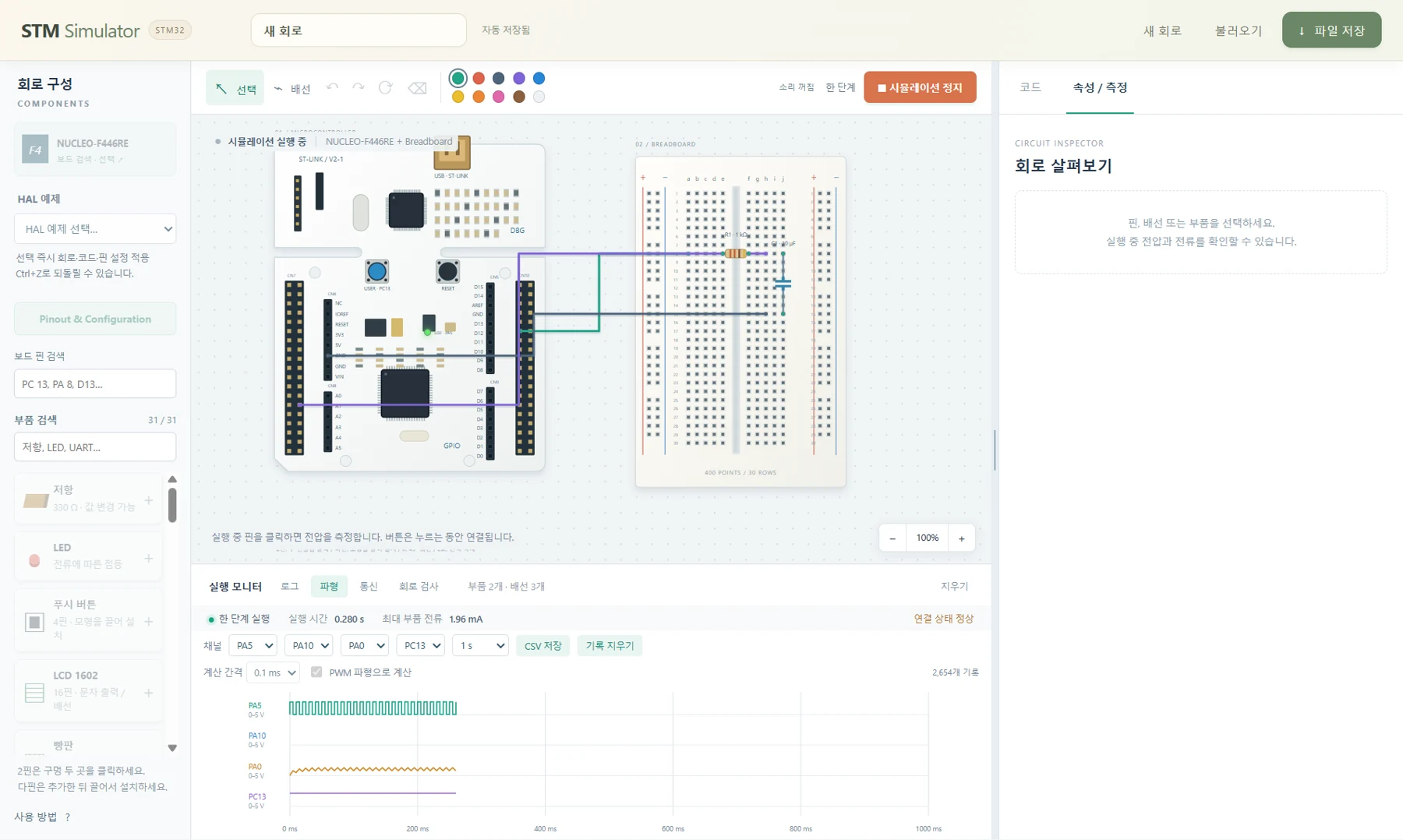
Task: Zoom out canvas with minus button
Action: click(892, 538)
